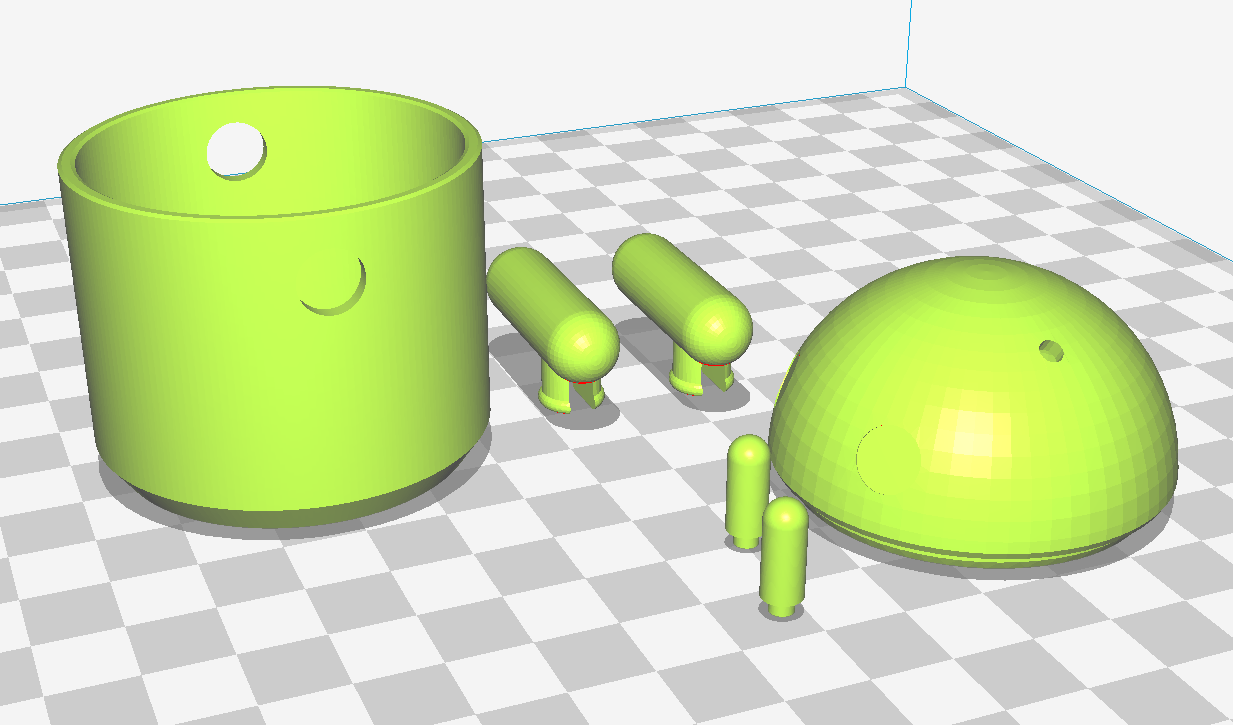Click the arm model nearest the dome head
Image resolution: width=1233 pixels, height=725 pixels.
(682, 312)
